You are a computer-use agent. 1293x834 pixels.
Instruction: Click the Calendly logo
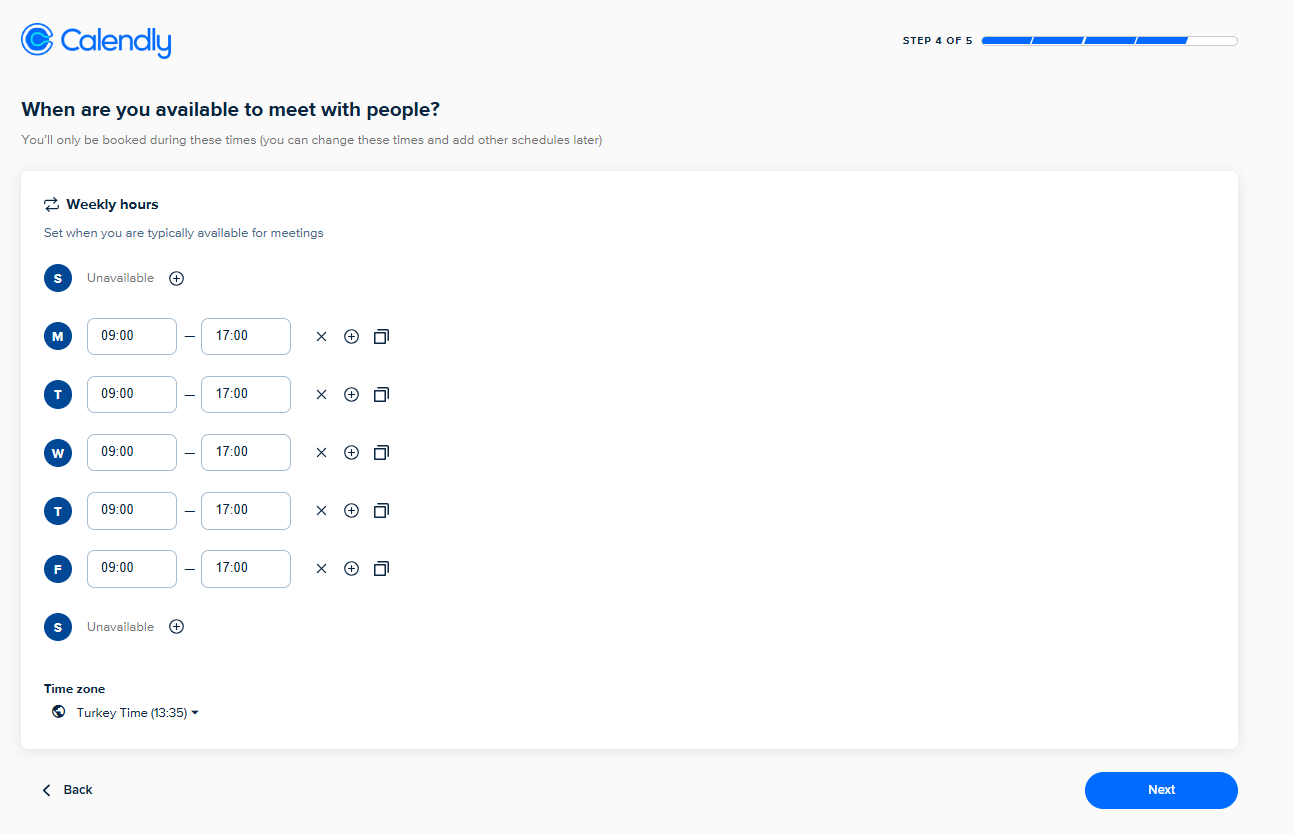point(96,40)
